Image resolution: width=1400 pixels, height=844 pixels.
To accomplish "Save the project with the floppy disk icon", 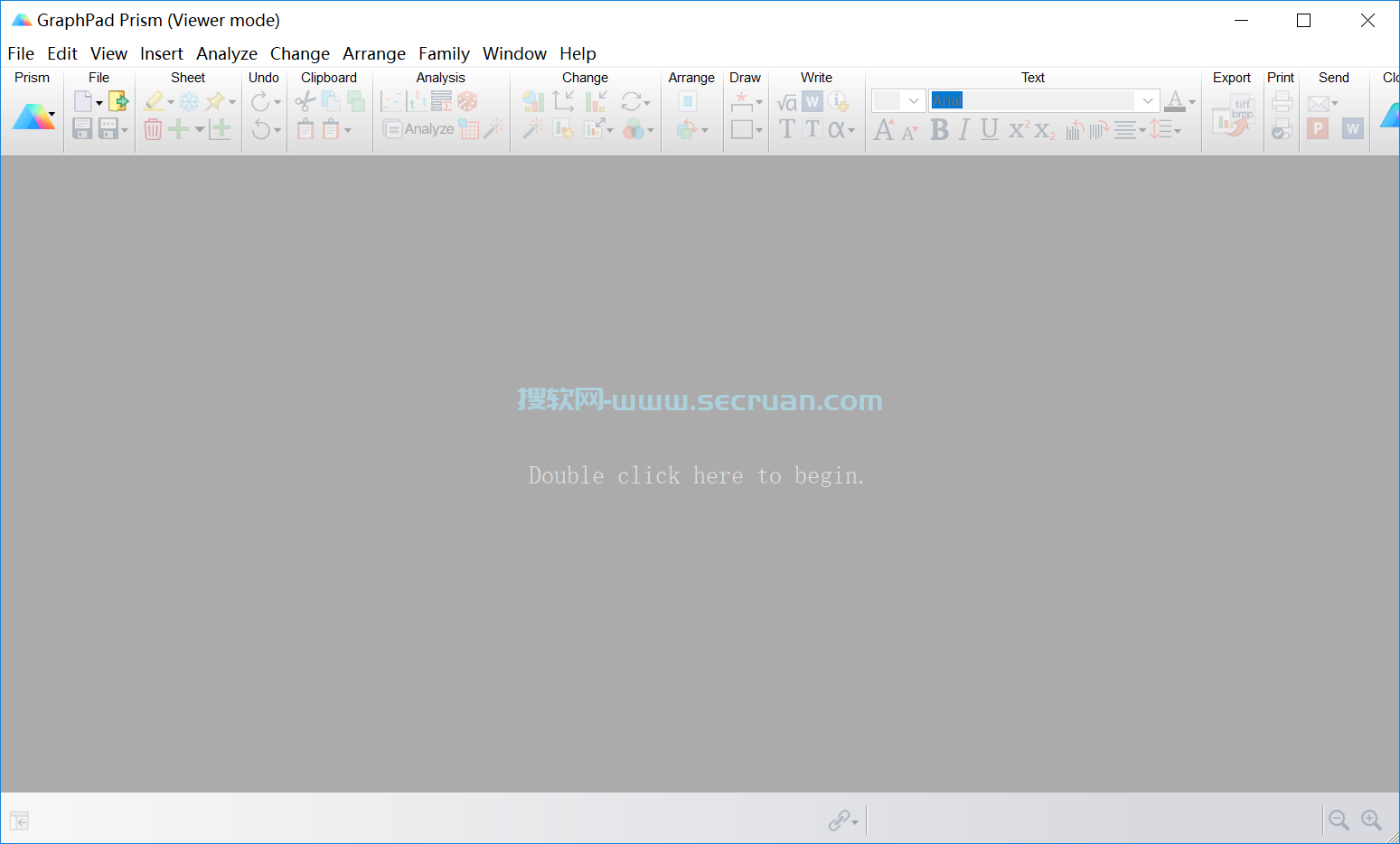I will click(82, 128).
